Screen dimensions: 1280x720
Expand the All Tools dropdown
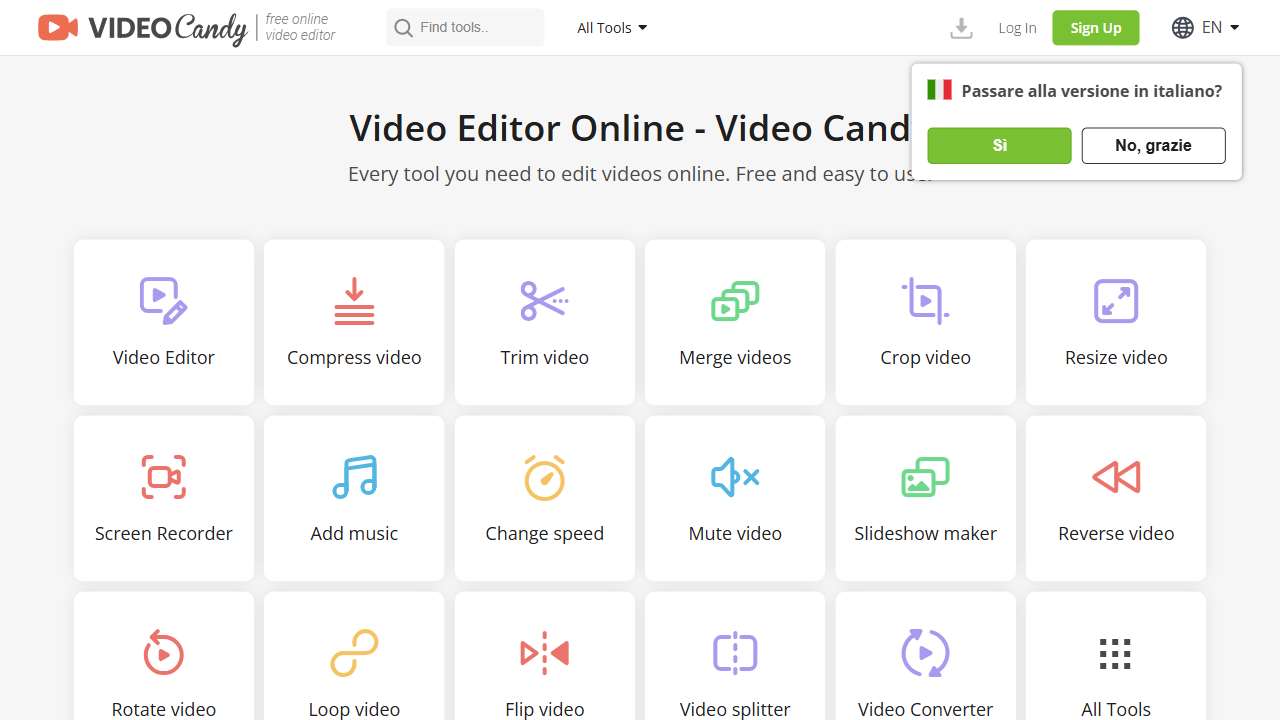click(x=611, y=27)
